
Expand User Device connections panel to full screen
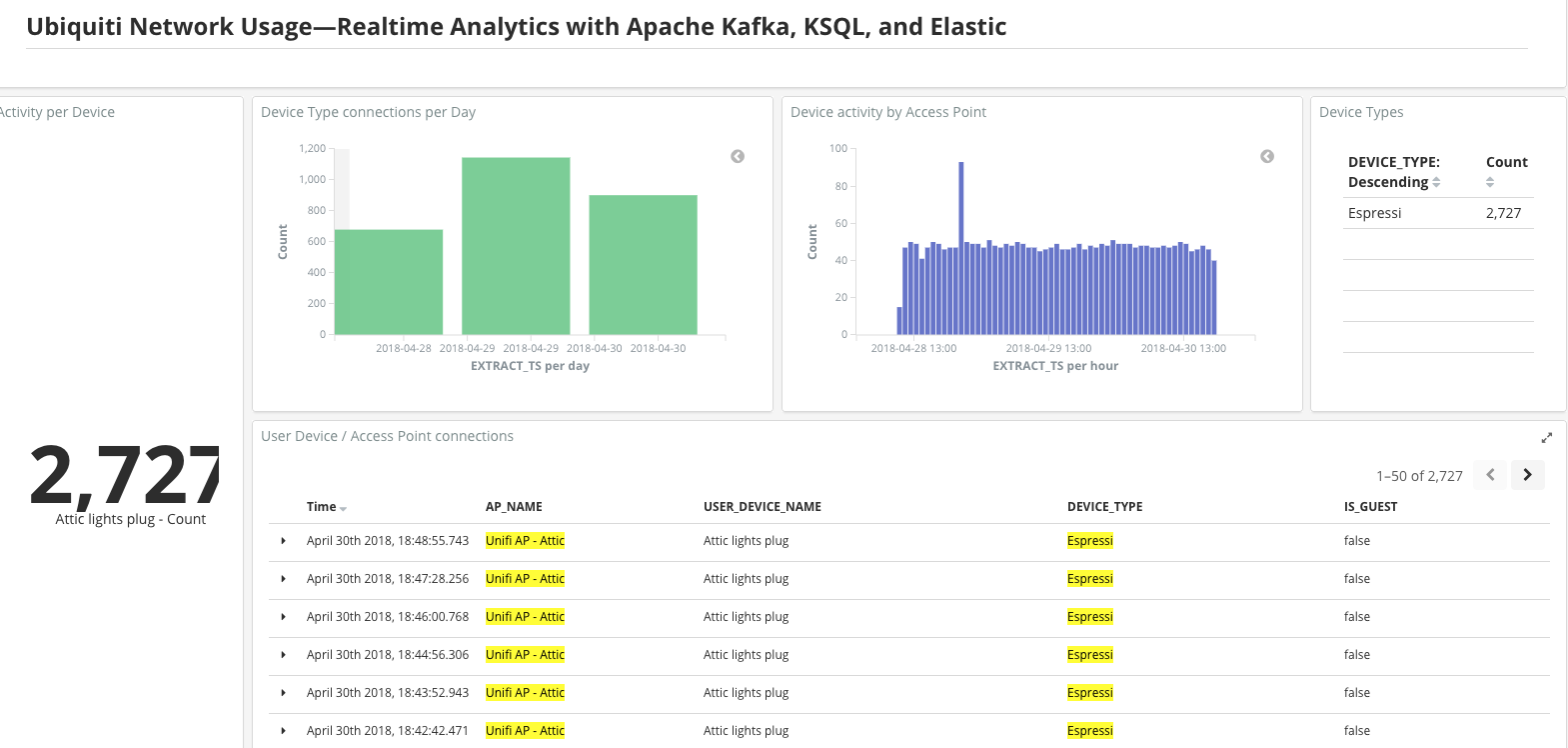[x=1546, y=438]
